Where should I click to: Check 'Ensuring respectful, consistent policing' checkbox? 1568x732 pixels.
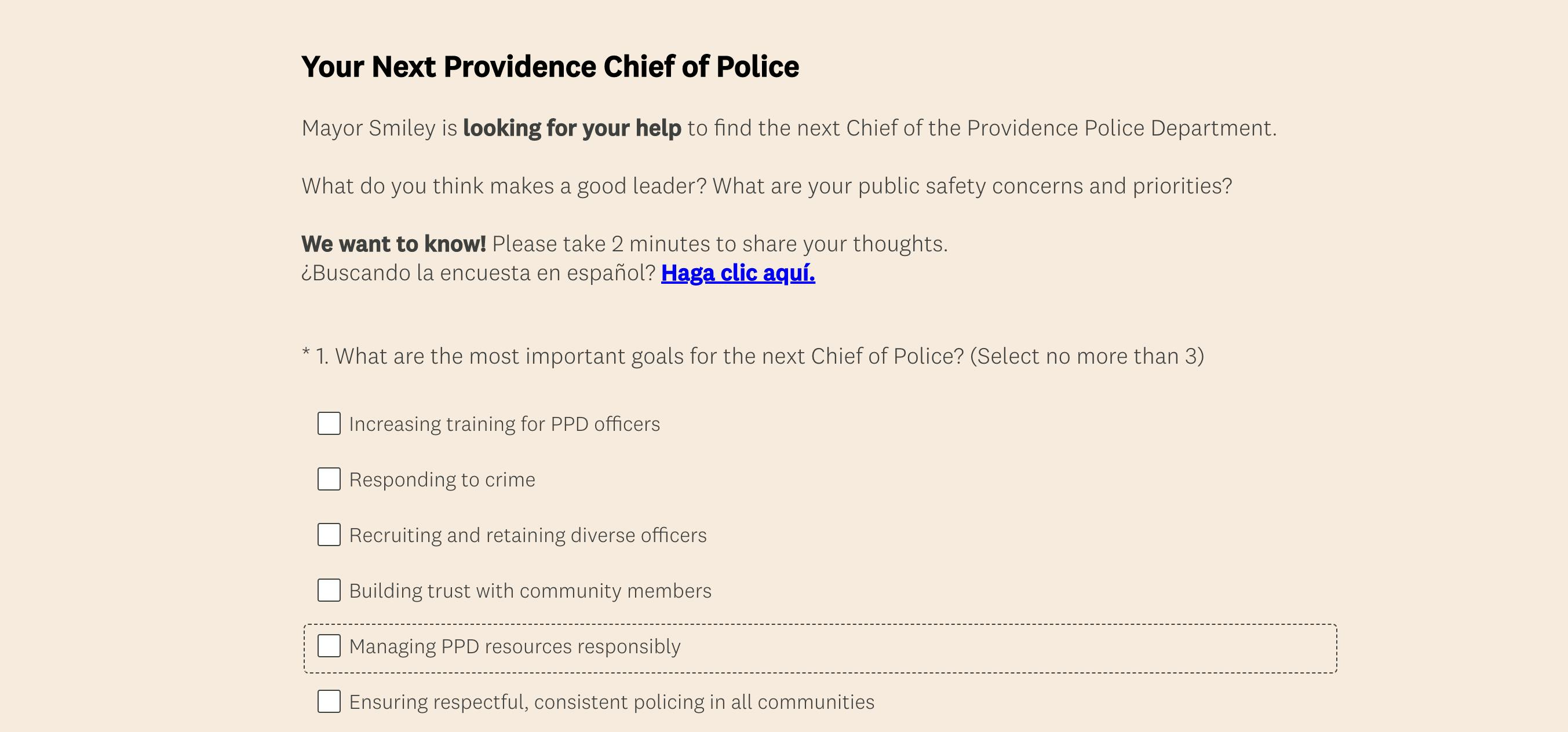click(329, 701)
